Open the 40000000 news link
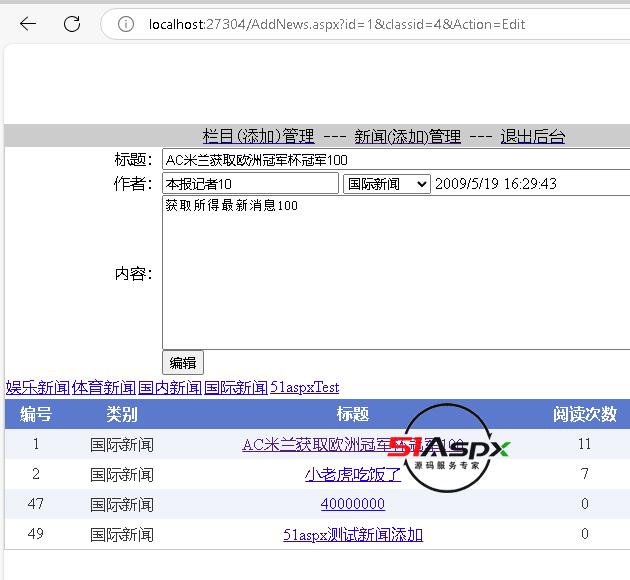Image resolution: width=630 pixels, height=580 pixels. [353, 504]
